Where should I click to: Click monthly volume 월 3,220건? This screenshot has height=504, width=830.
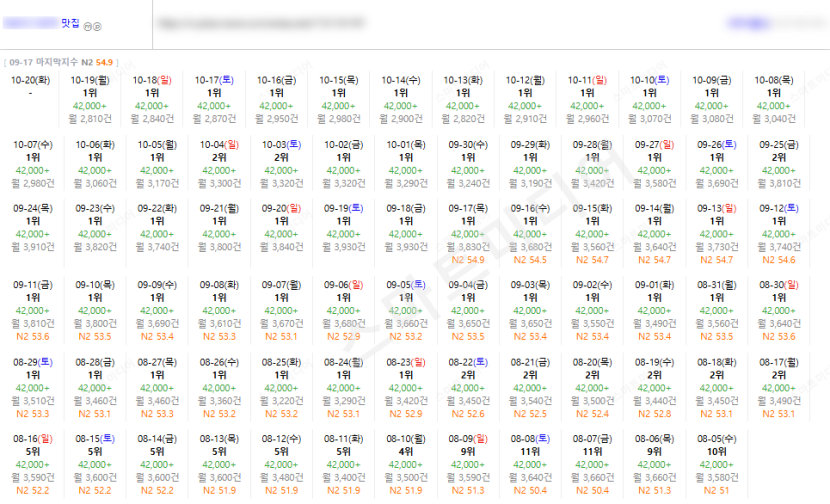[x=282, y=401]
